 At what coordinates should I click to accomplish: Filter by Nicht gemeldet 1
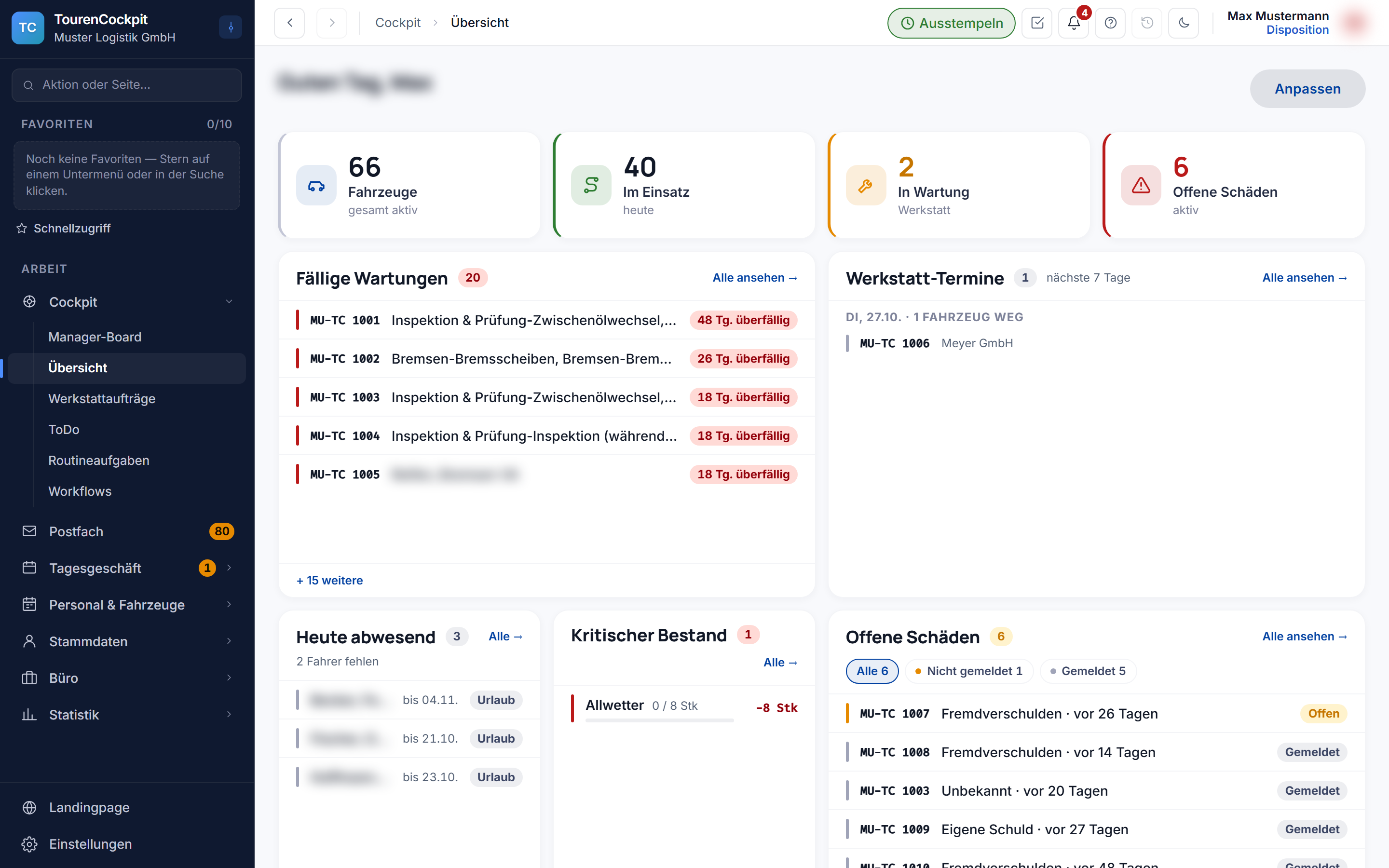[969, 671]
